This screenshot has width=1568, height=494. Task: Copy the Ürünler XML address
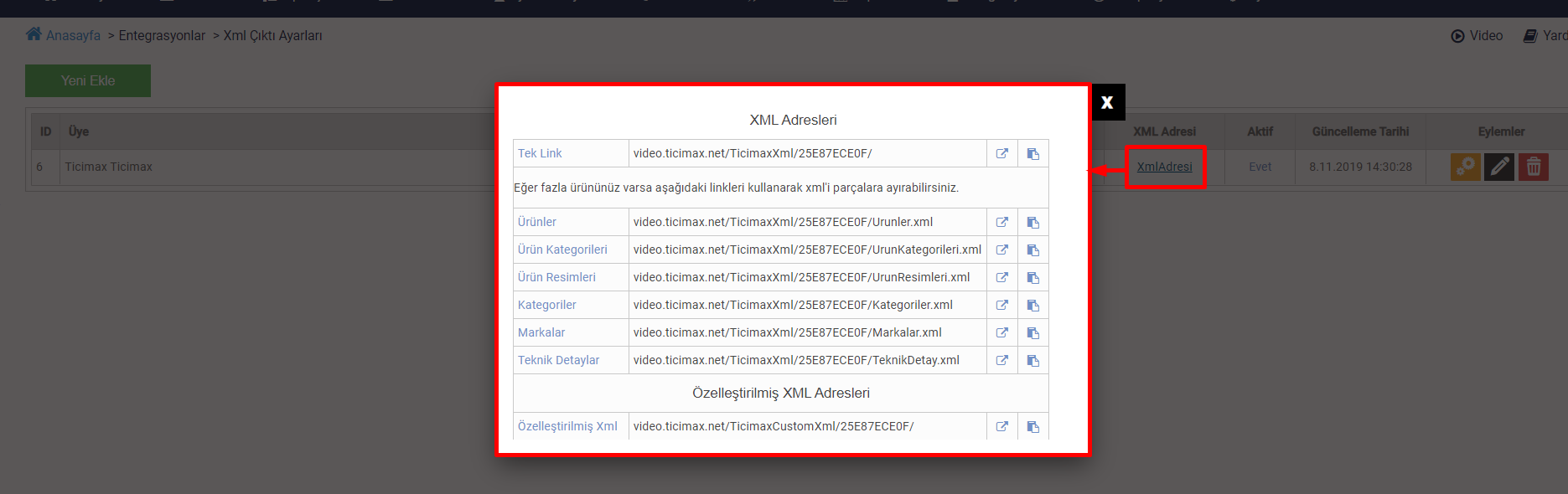point(1032,222)
